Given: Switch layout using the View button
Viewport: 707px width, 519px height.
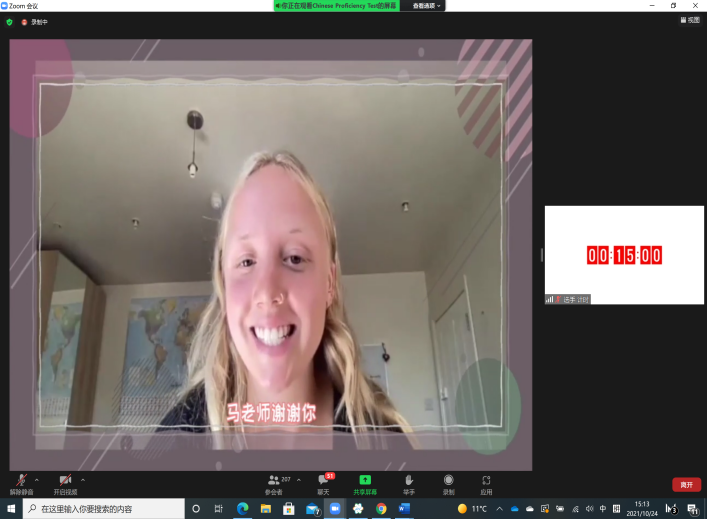Looking at the screenshot, I should (x=690, y=20).
